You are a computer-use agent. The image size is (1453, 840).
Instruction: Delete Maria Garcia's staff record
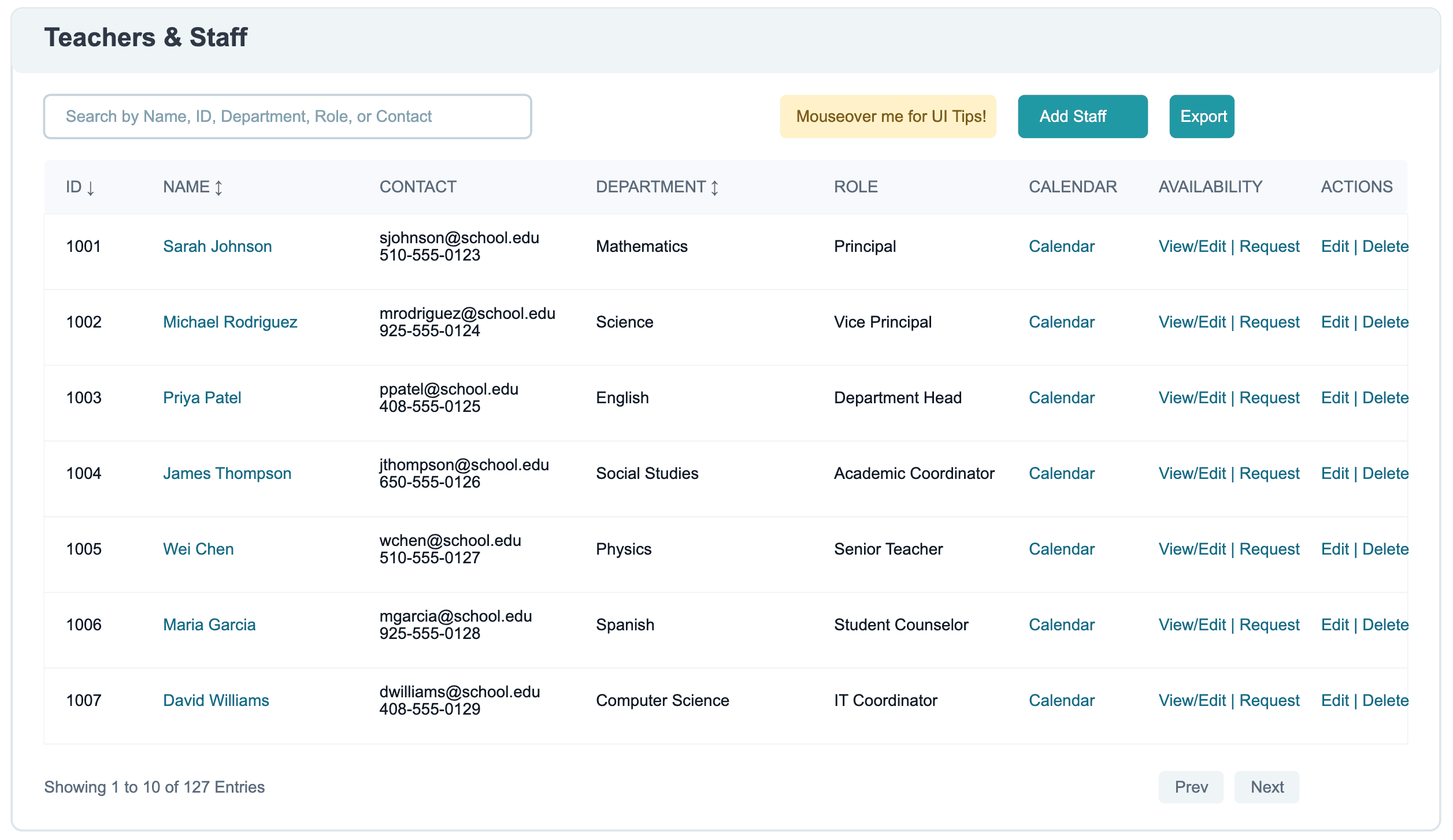tap(1385, 625)
